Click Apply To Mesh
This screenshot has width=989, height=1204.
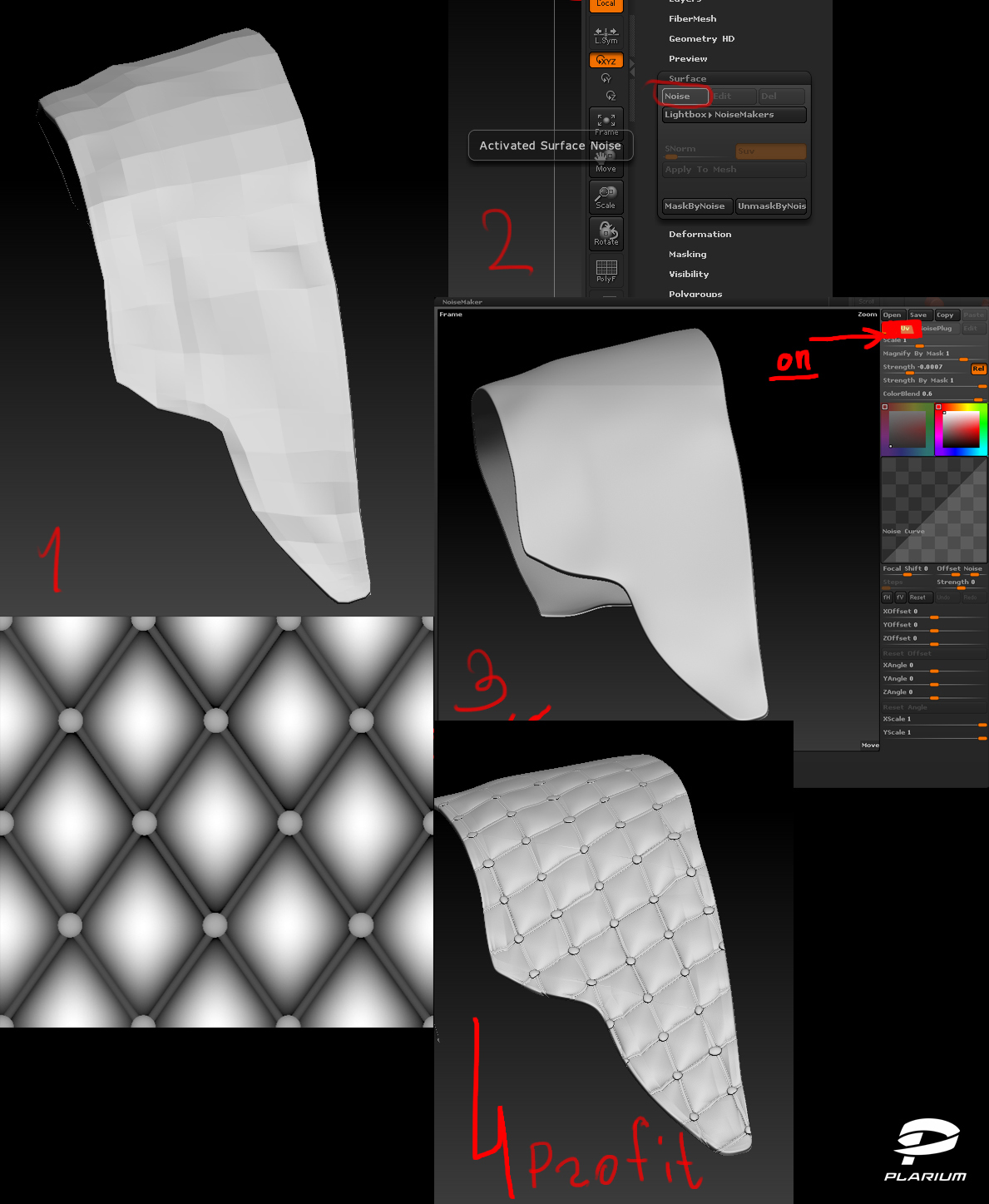coord(734,170)
